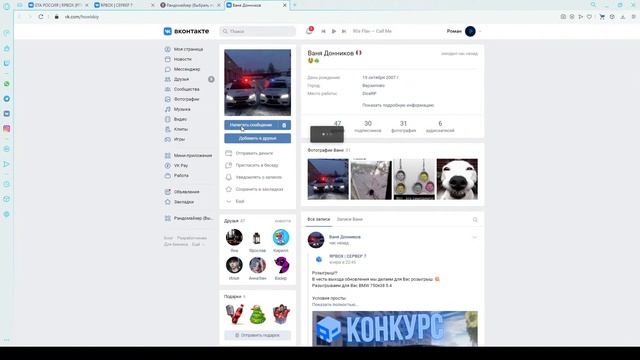Click gift icon beside the message button

tap(284, 125)
